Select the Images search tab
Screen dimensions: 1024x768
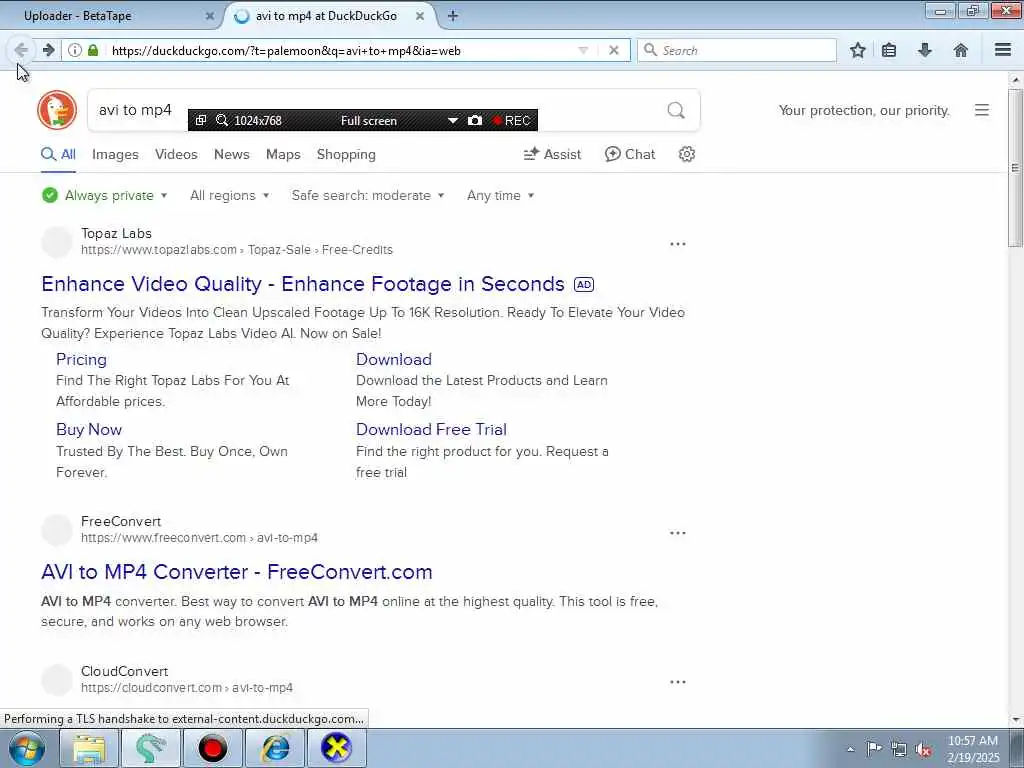(115, 154)
